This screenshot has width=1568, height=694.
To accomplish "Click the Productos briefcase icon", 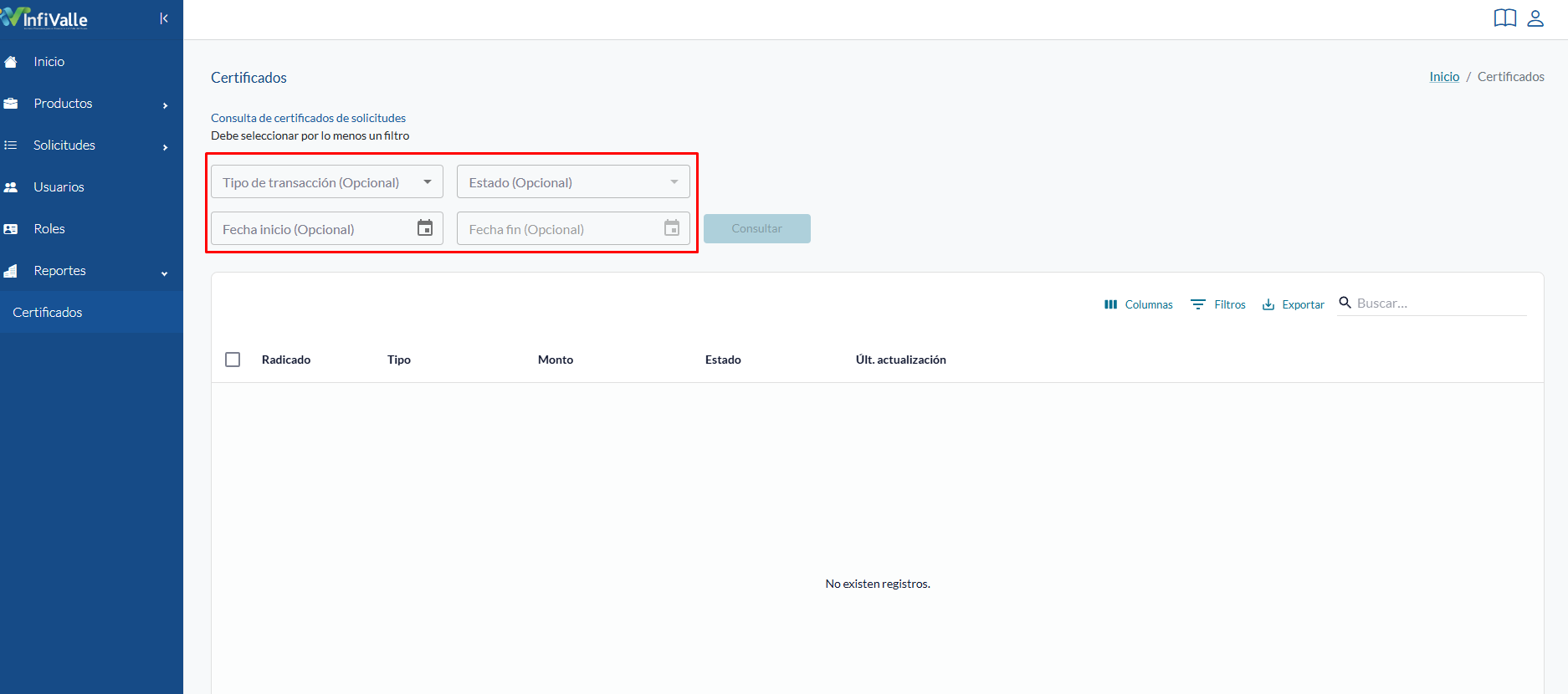I will pos(11,104).
